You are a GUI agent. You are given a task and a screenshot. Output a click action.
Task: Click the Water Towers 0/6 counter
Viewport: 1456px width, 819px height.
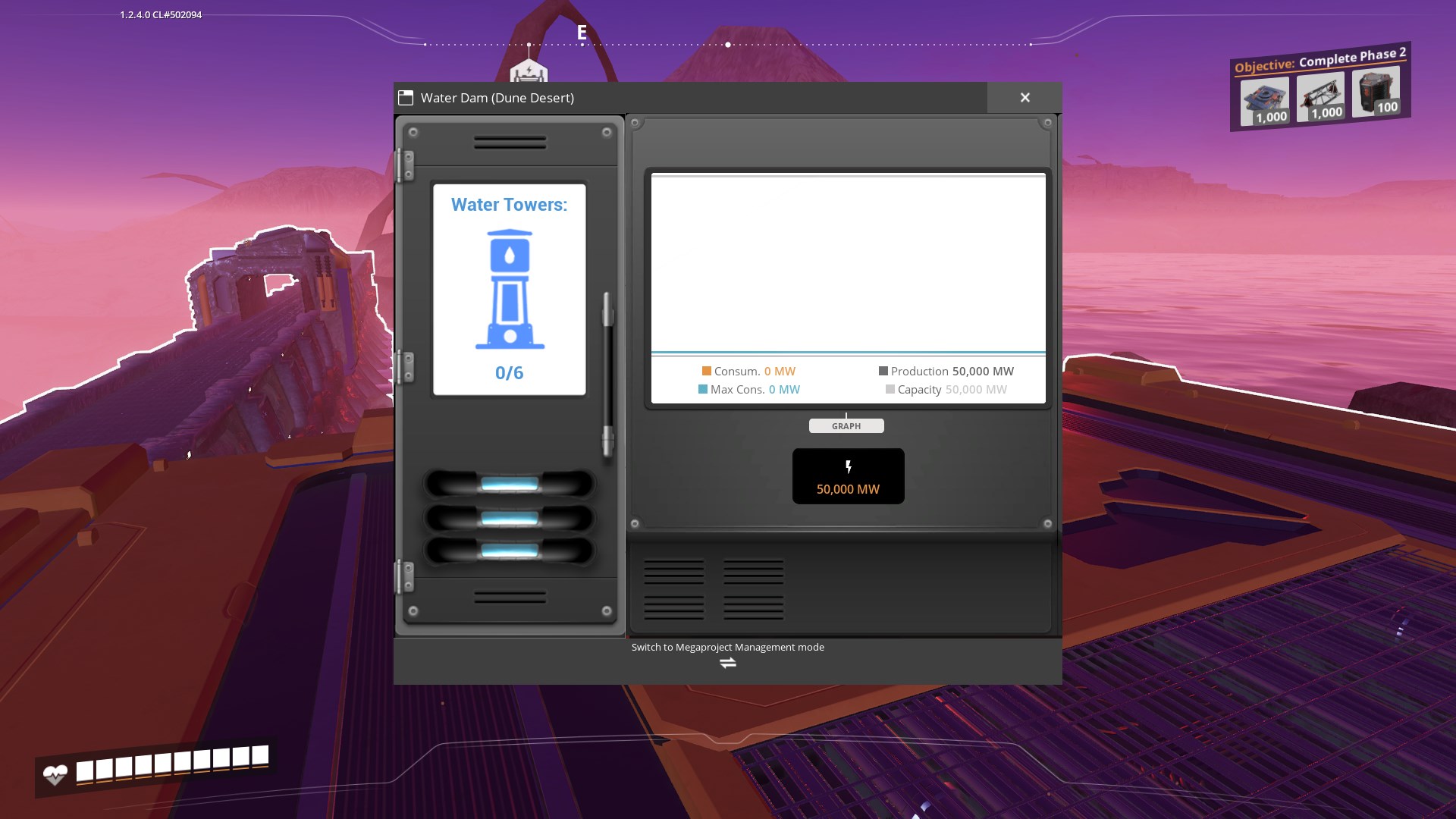point(510,373)
